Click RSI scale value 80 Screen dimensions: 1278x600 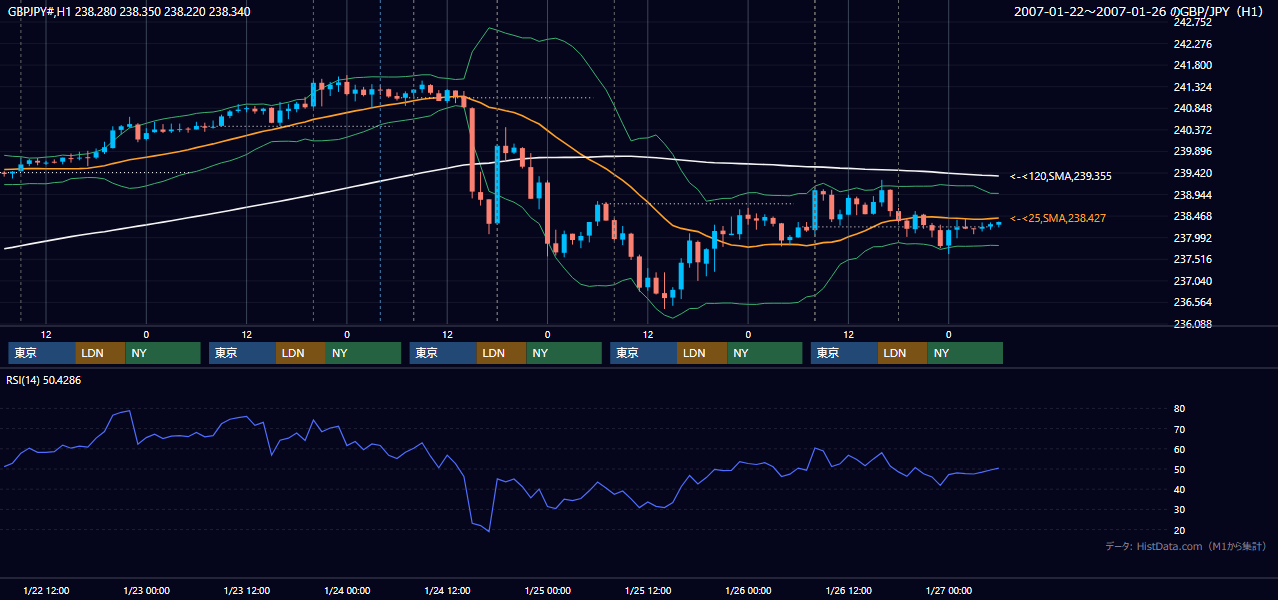coord(1179,409)
